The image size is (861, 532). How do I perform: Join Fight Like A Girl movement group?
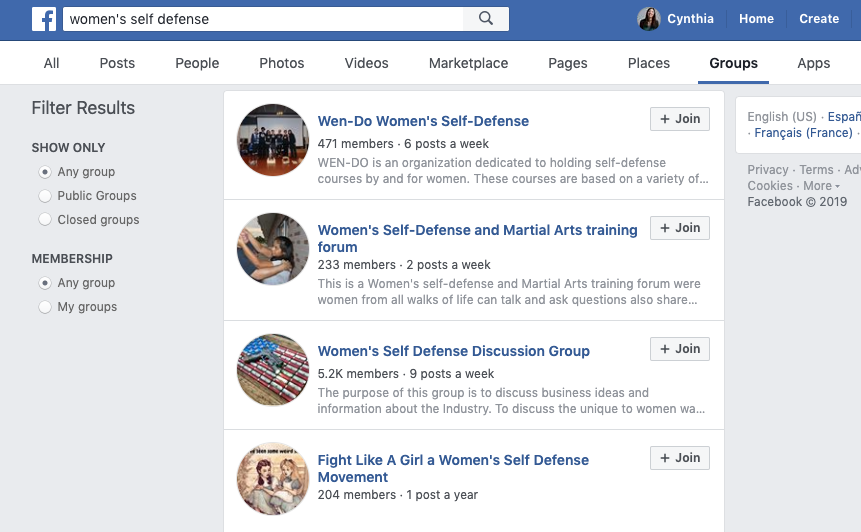(x=680, y=458)
